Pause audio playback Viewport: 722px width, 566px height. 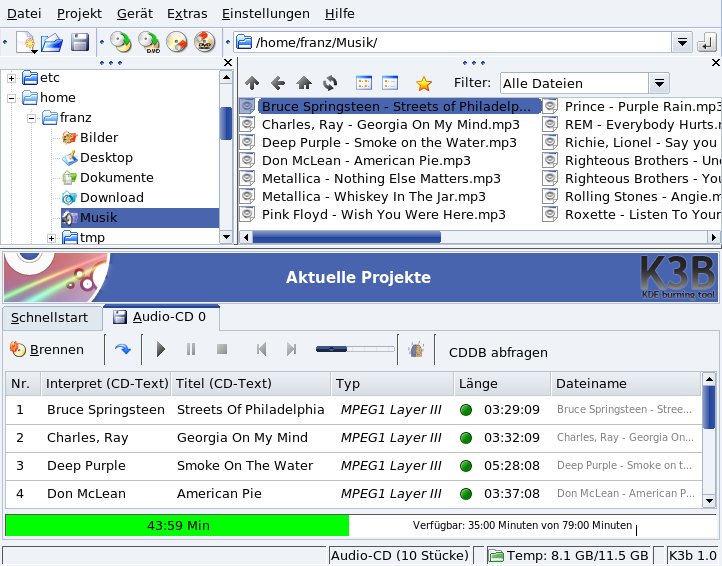[191, 350]
